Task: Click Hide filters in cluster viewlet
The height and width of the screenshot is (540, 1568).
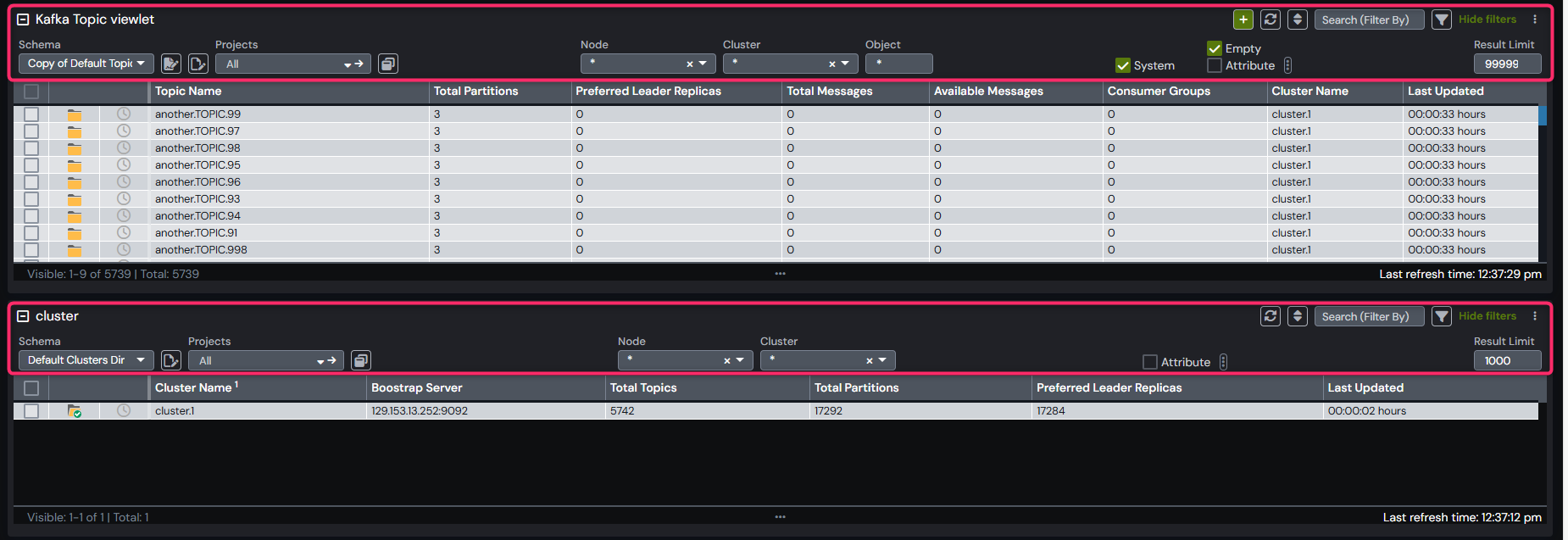Action: (1487, 316)
